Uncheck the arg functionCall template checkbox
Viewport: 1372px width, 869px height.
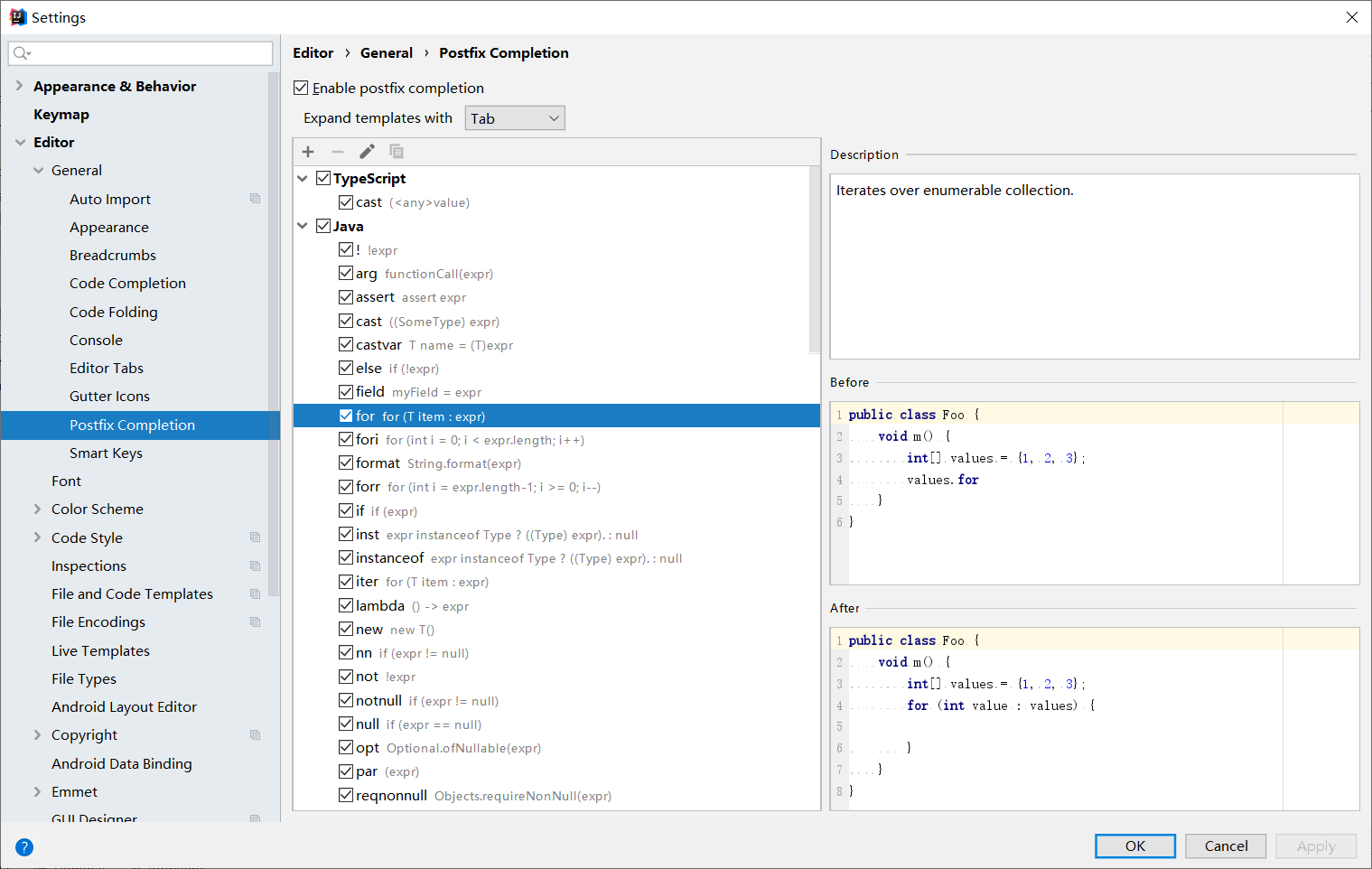(x=346, y=273)
